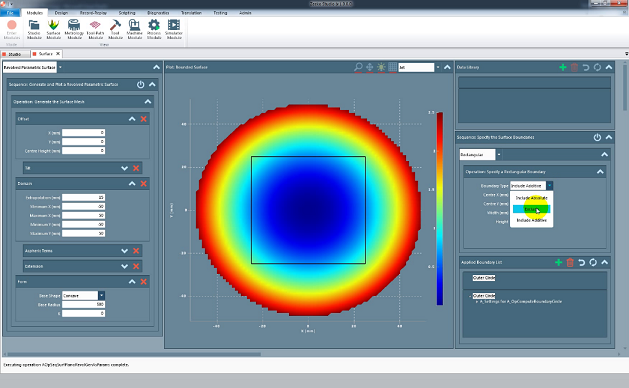Collapse the Generate the Surface Mesh operation

148,102
